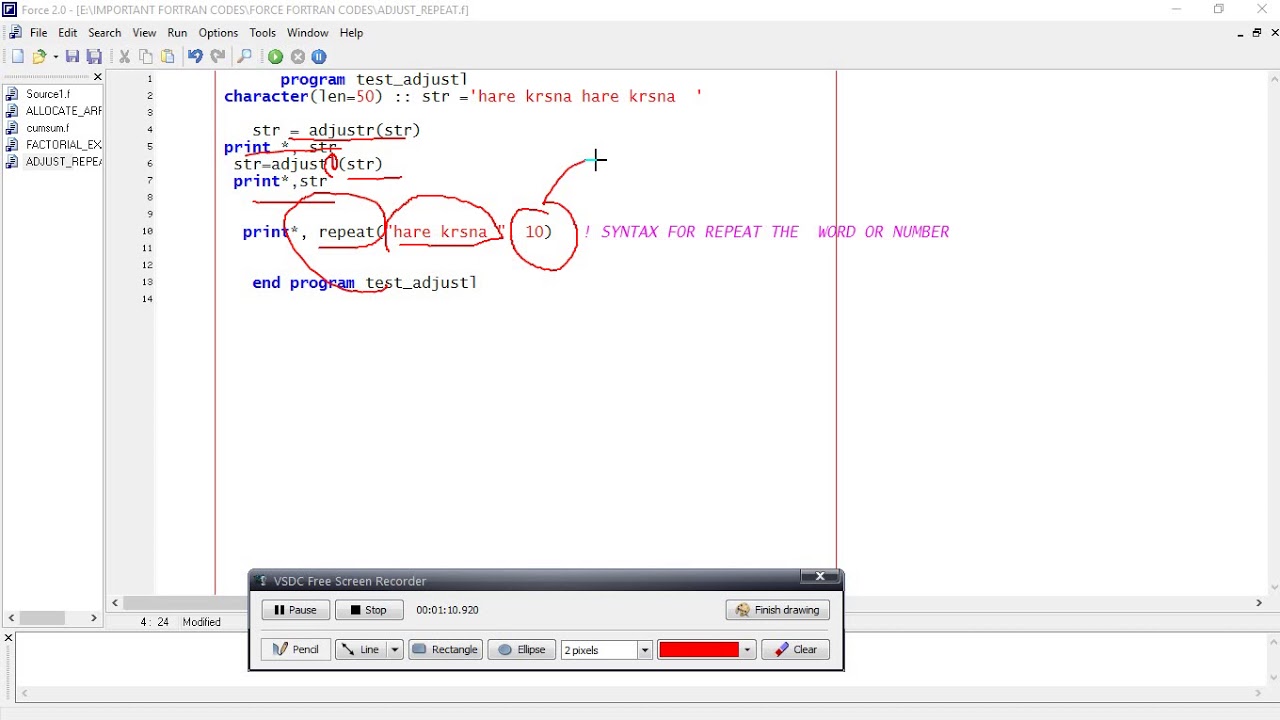The height and width of the screenshot is (720, 1280).
Task: Close the file list side panel
Action: click(x=97, y=77)
